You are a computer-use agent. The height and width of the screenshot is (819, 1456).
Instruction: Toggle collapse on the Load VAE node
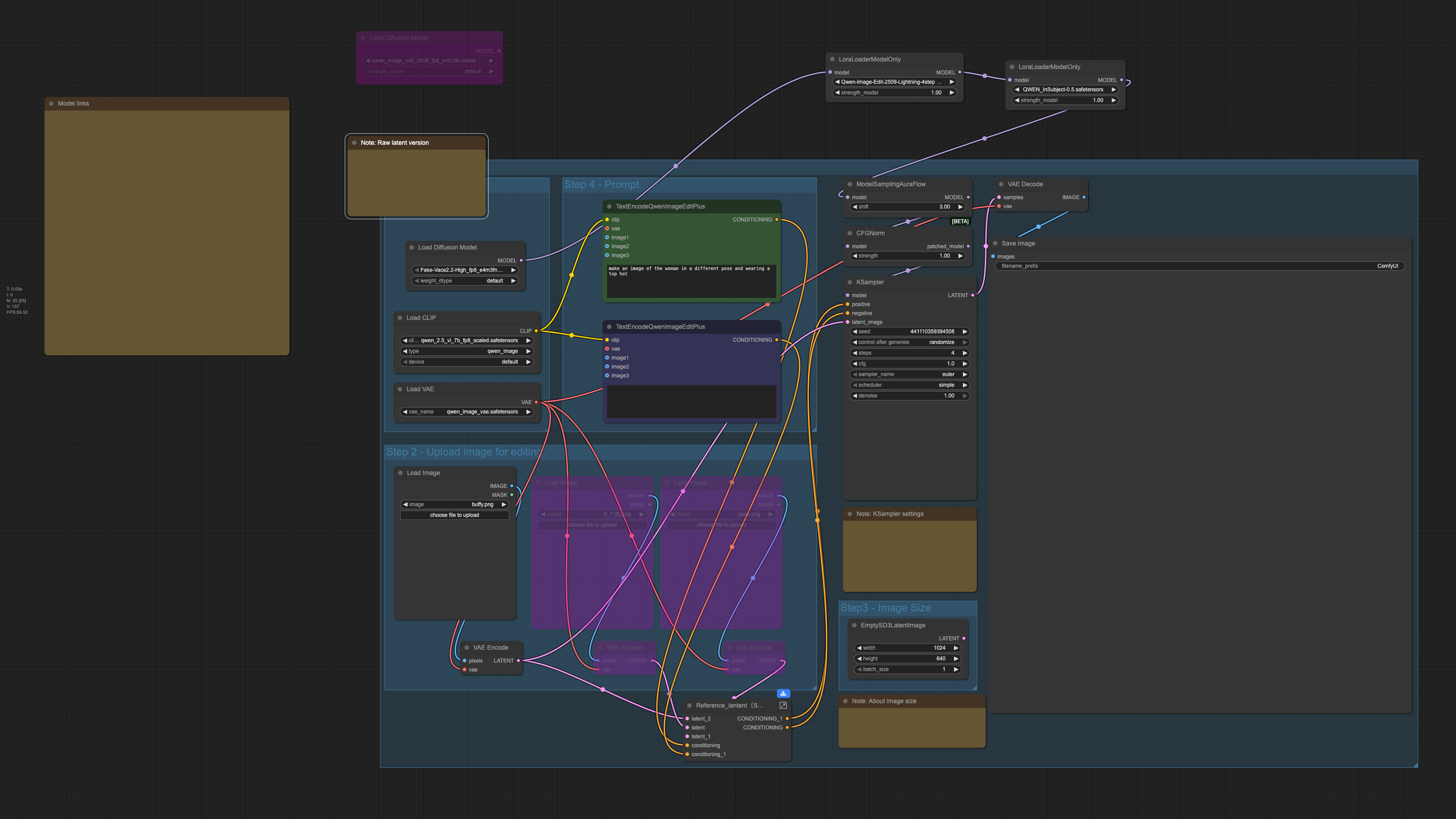point(400,389)
